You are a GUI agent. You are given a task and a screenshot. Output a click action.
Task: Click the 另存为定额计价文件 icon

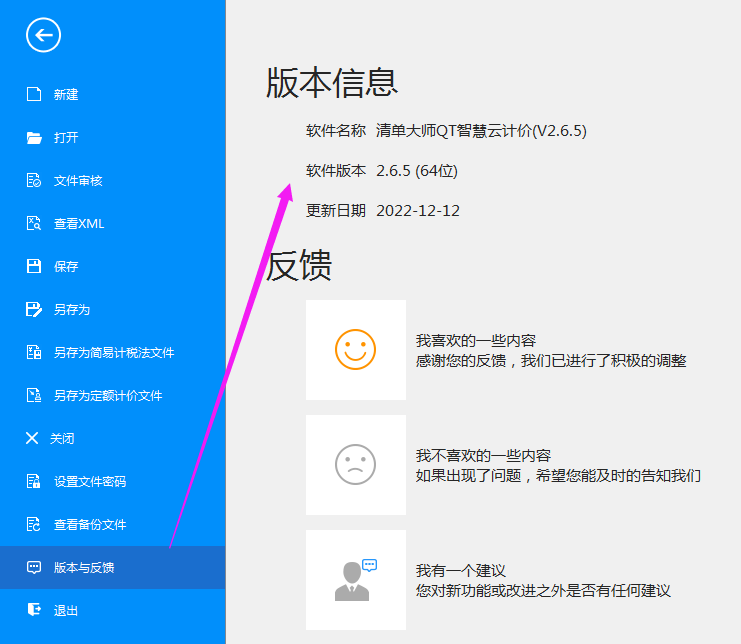coord(34,395)
